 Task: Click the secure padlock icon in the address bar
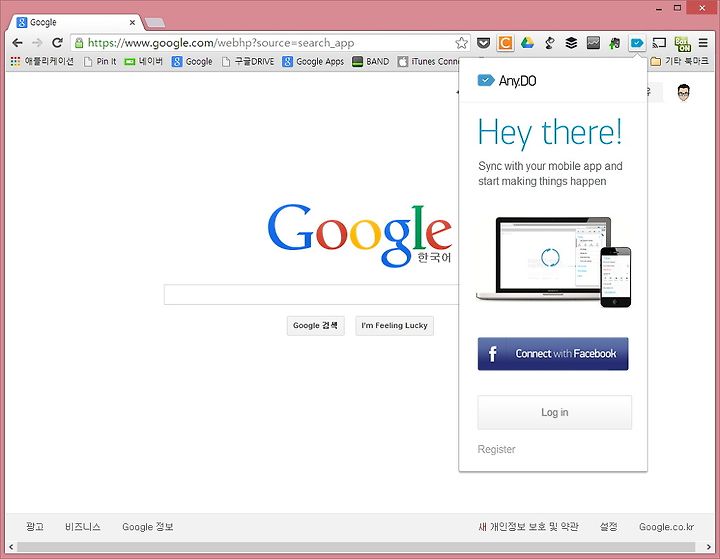click(x=79, y=43)
